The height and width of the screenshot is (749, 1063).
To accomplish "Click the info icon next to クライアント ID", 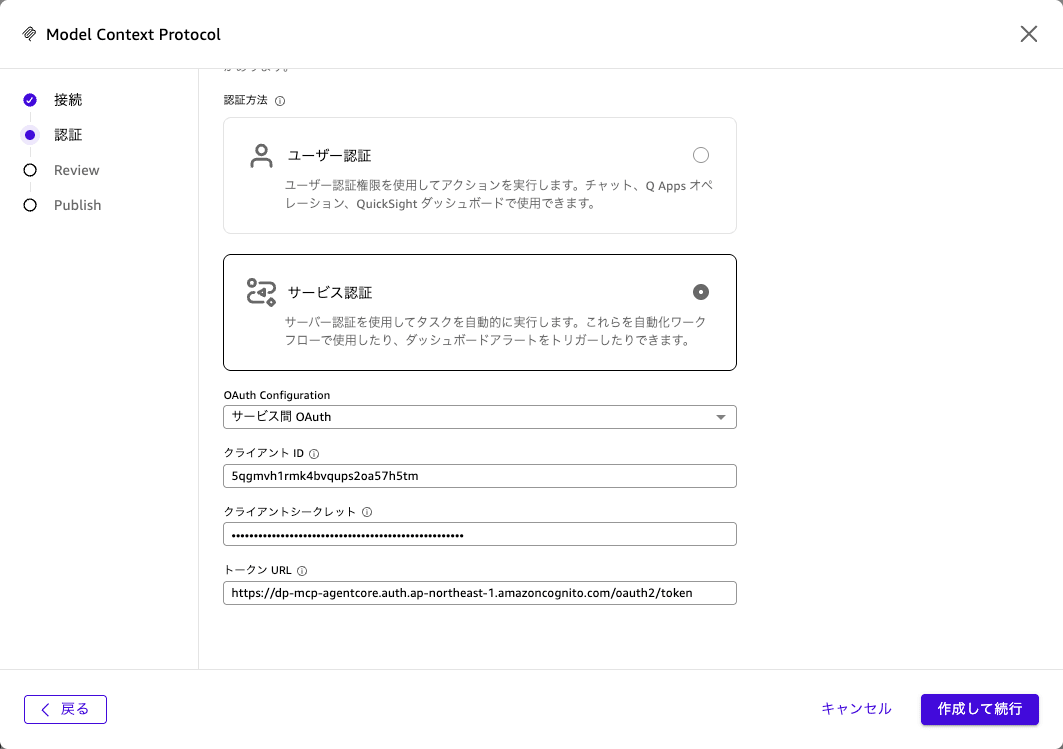I will coord(314,453).
